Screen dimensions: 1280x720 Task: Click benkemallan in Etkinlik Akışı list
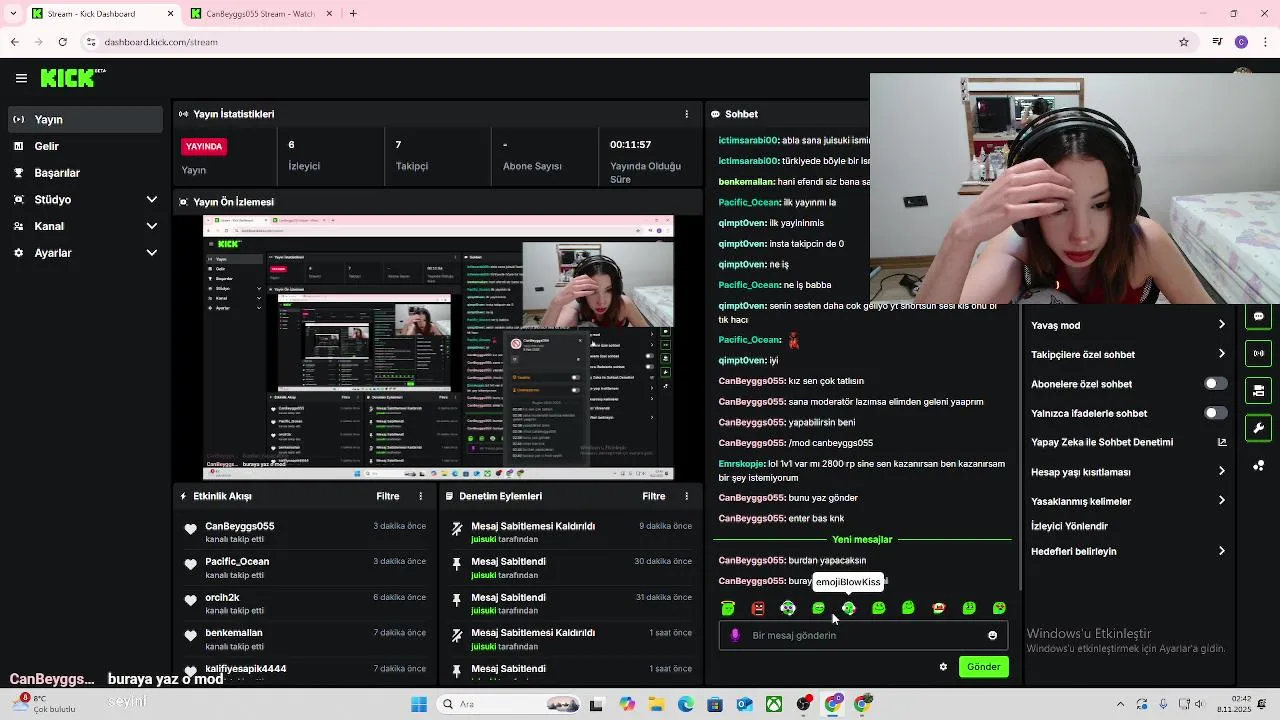(x=234, y=633)
